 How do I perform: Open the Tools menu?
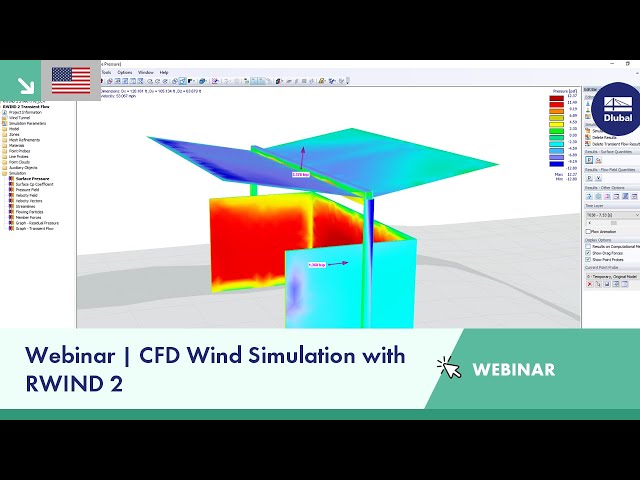(107, 72)
